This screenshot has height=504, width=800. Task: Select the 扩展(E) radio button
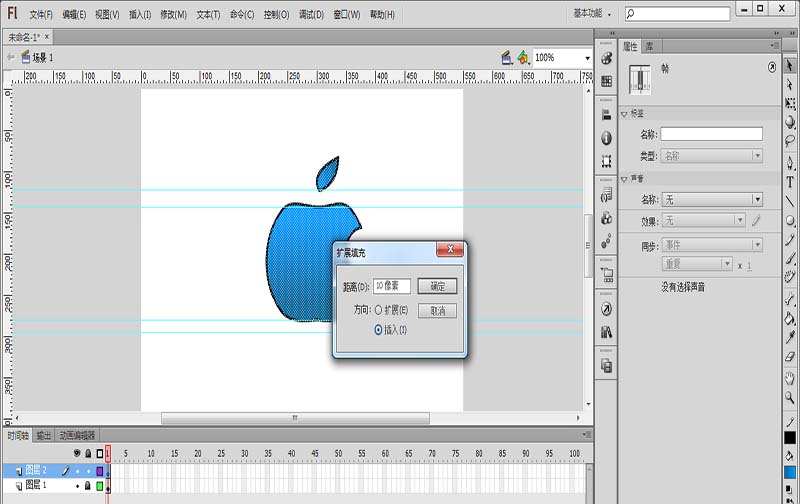(378, 310)
